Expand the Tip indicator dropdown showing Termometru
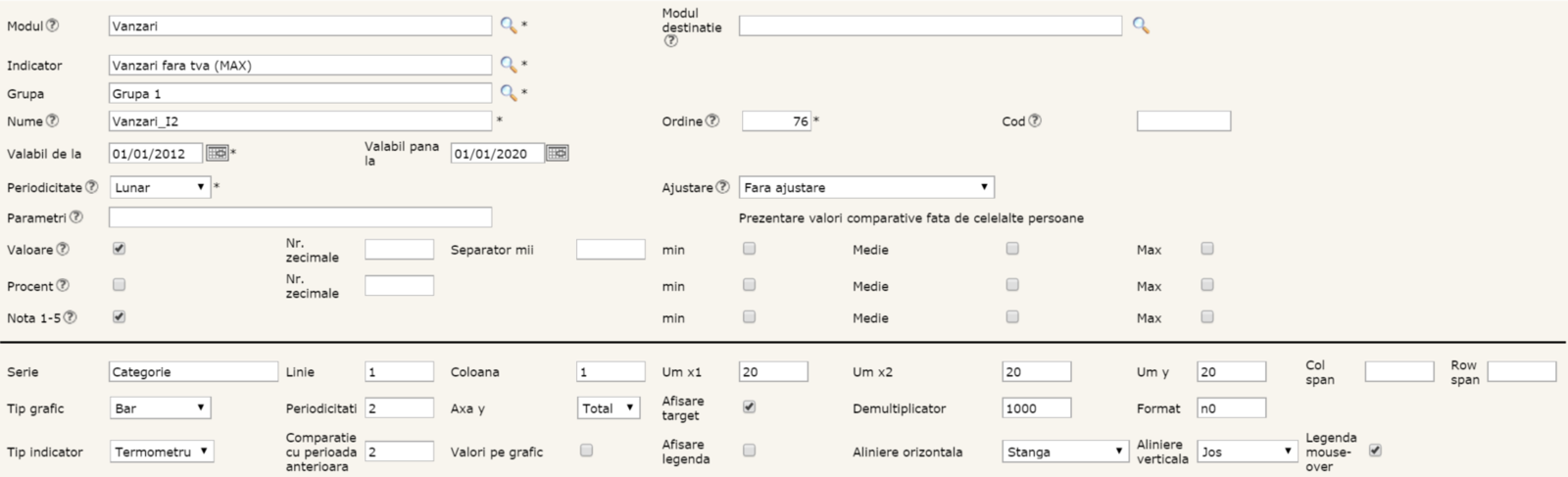 click(x=162, y=452)
